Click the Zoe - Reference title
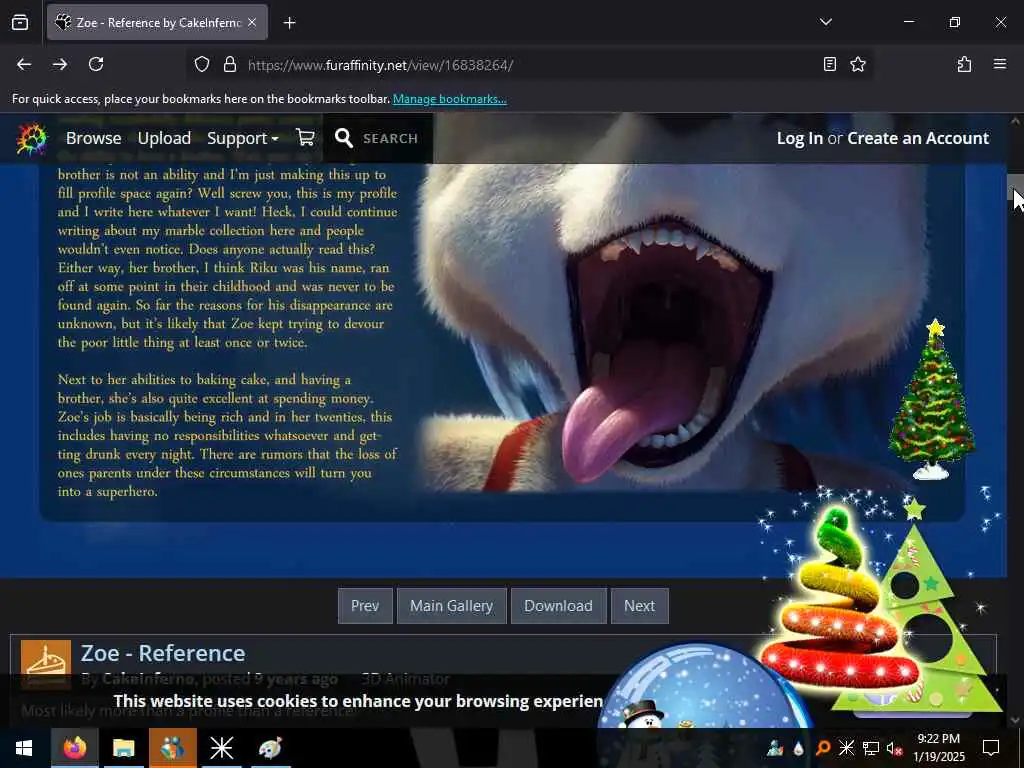Screen dimensions: 1024x768 click(163, 653)
